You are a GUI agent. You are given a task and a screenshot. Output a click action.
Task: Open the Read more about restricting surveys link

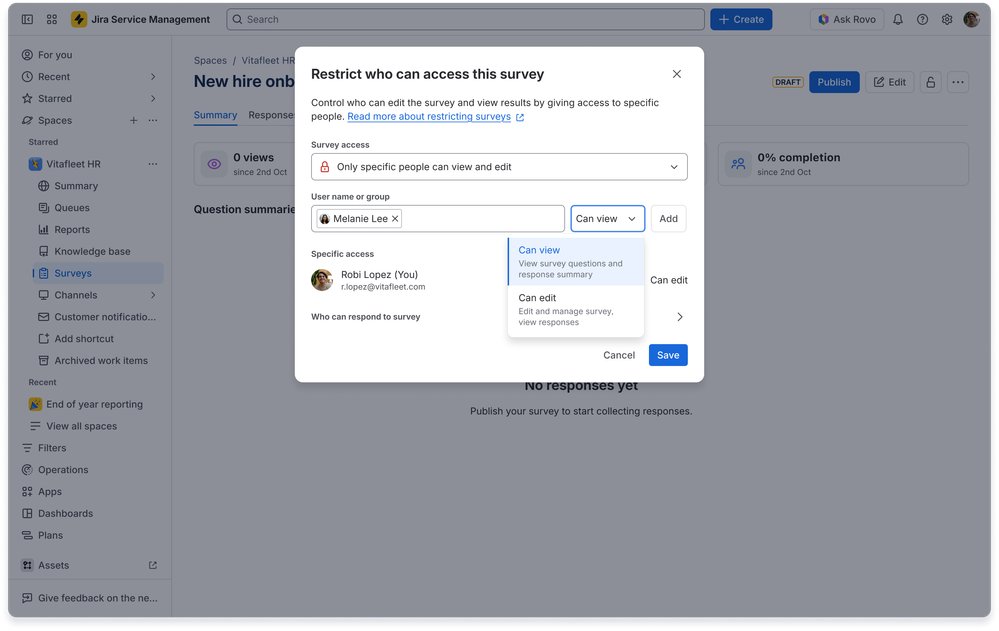tap(429, 116)
